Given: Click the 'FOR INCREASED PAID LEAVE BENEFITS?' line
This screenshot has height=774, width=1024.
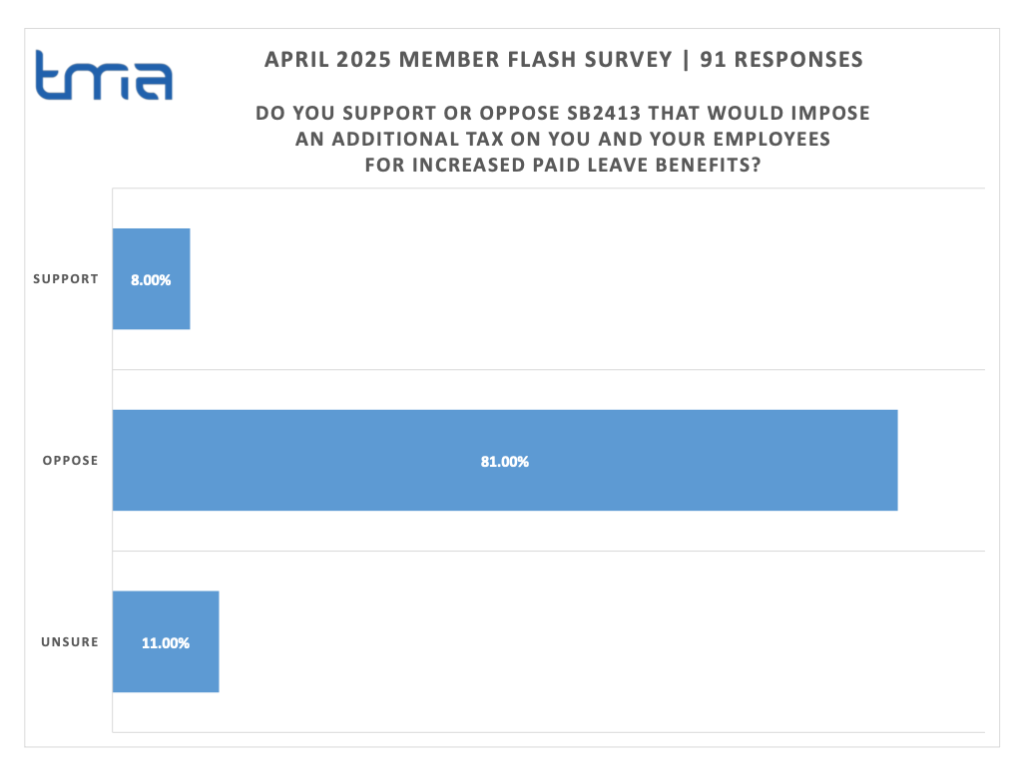Looking at the screenshot, I should (x=562, y=165).
